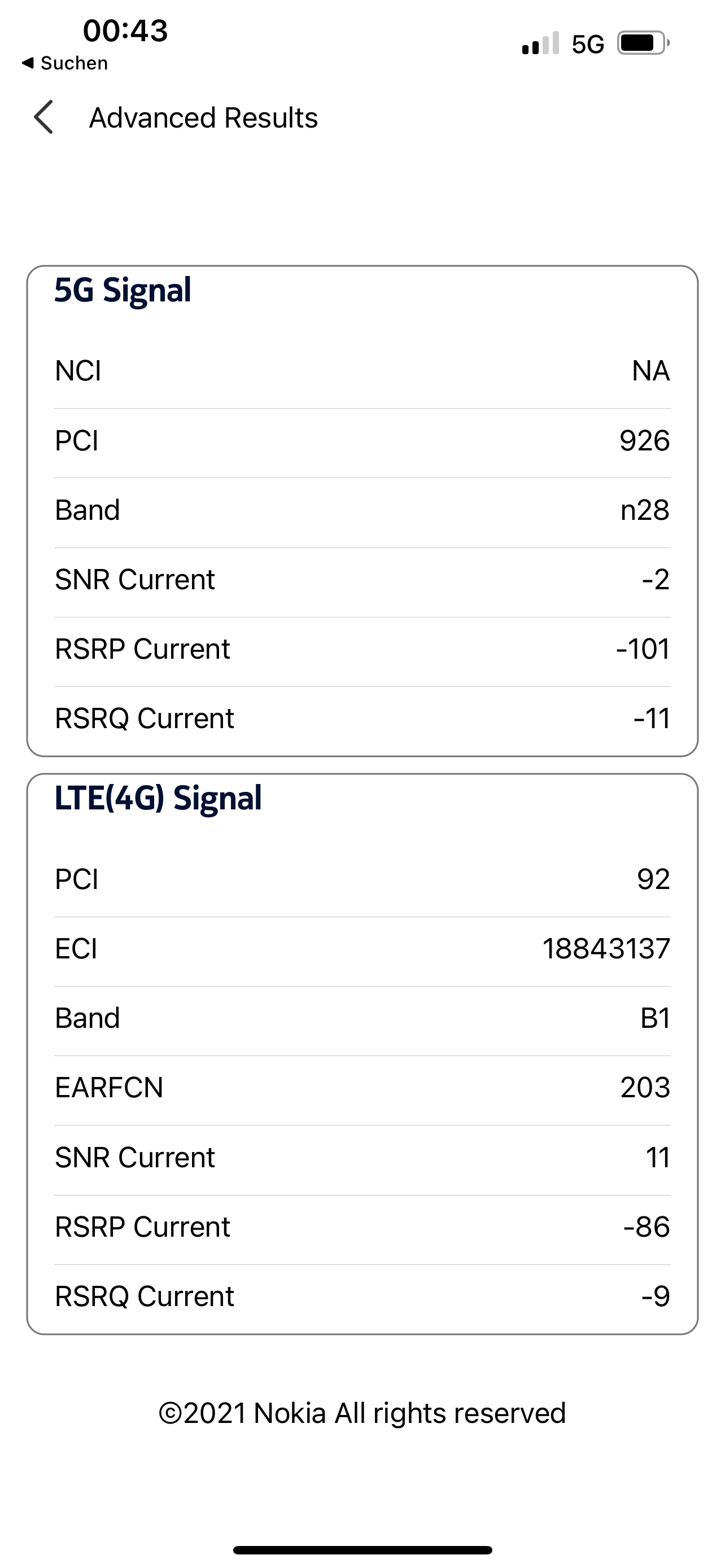Tap the clock showing 00:43
725x1568 pixels.
(x=125, y=30)
